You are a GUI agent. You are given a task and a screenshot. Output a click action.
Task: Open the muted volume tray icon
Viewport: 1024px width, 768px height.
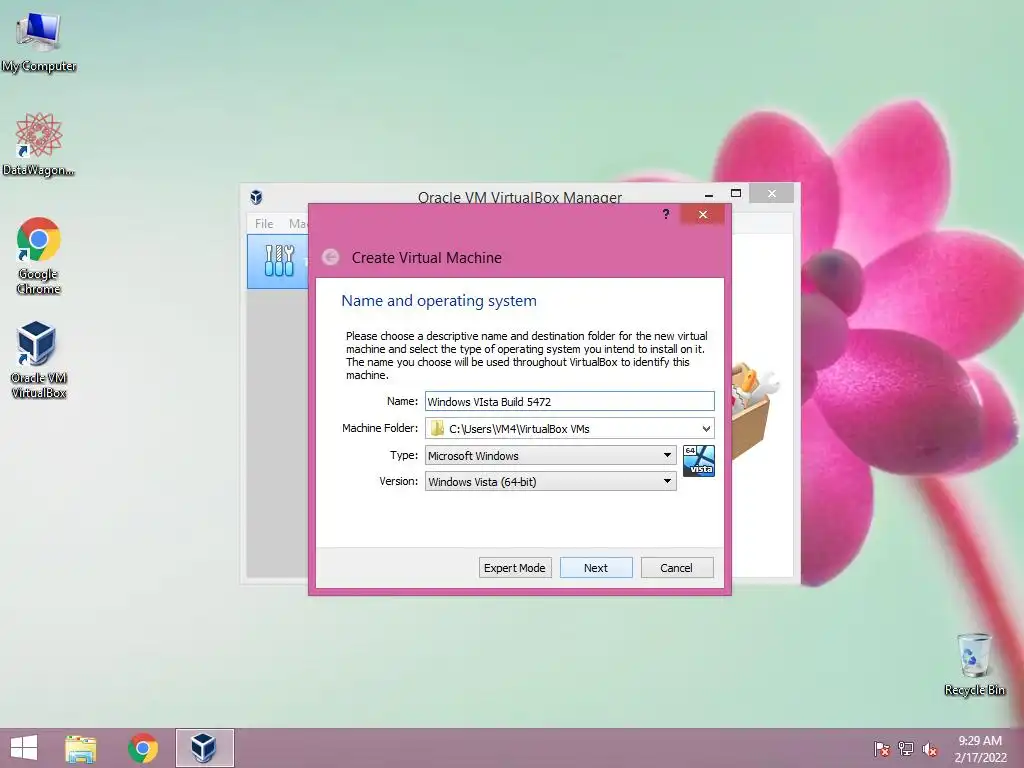click(x=930, y=749)
